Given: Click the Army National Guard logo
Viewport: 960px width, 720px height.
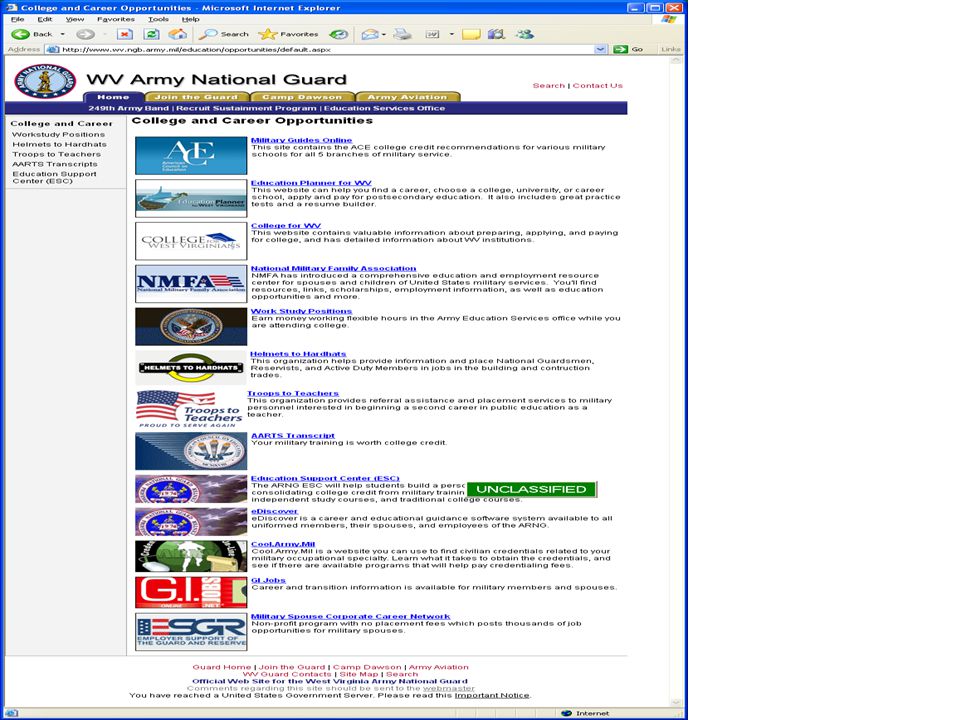Looking at the screenshot, I should coord(45,80).
